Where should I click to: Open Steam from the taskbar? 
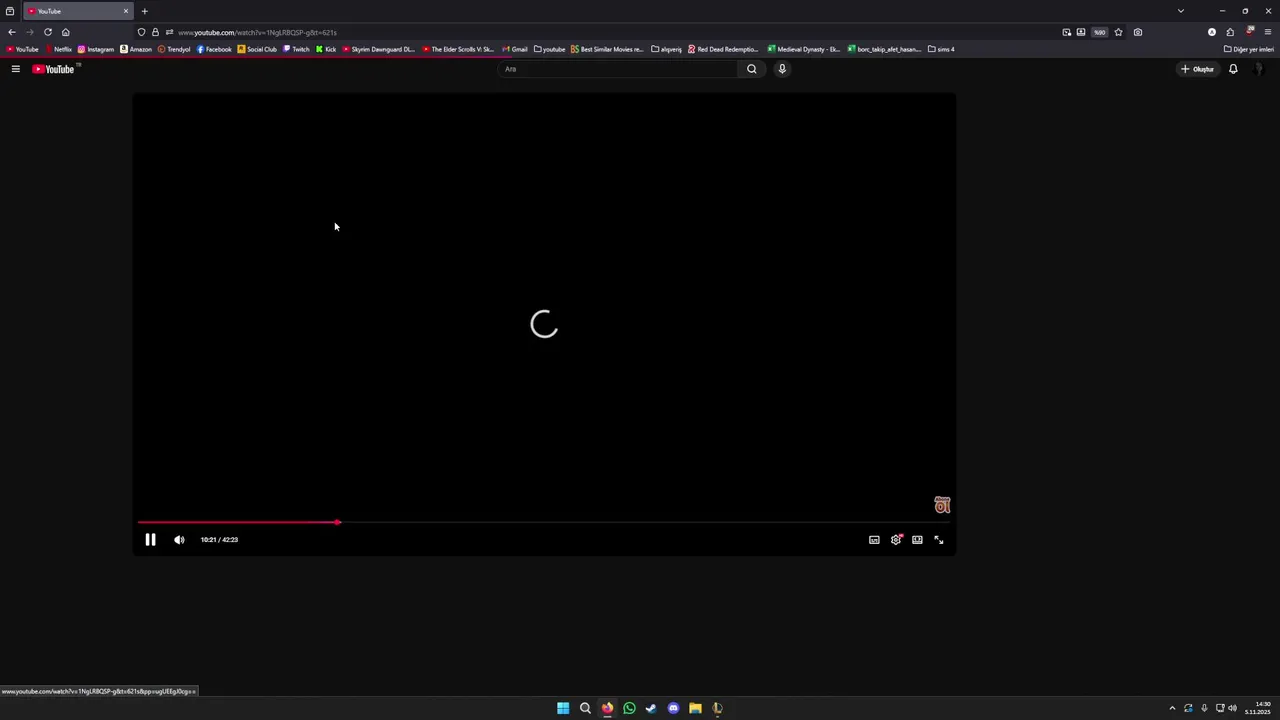coord(651,708)
